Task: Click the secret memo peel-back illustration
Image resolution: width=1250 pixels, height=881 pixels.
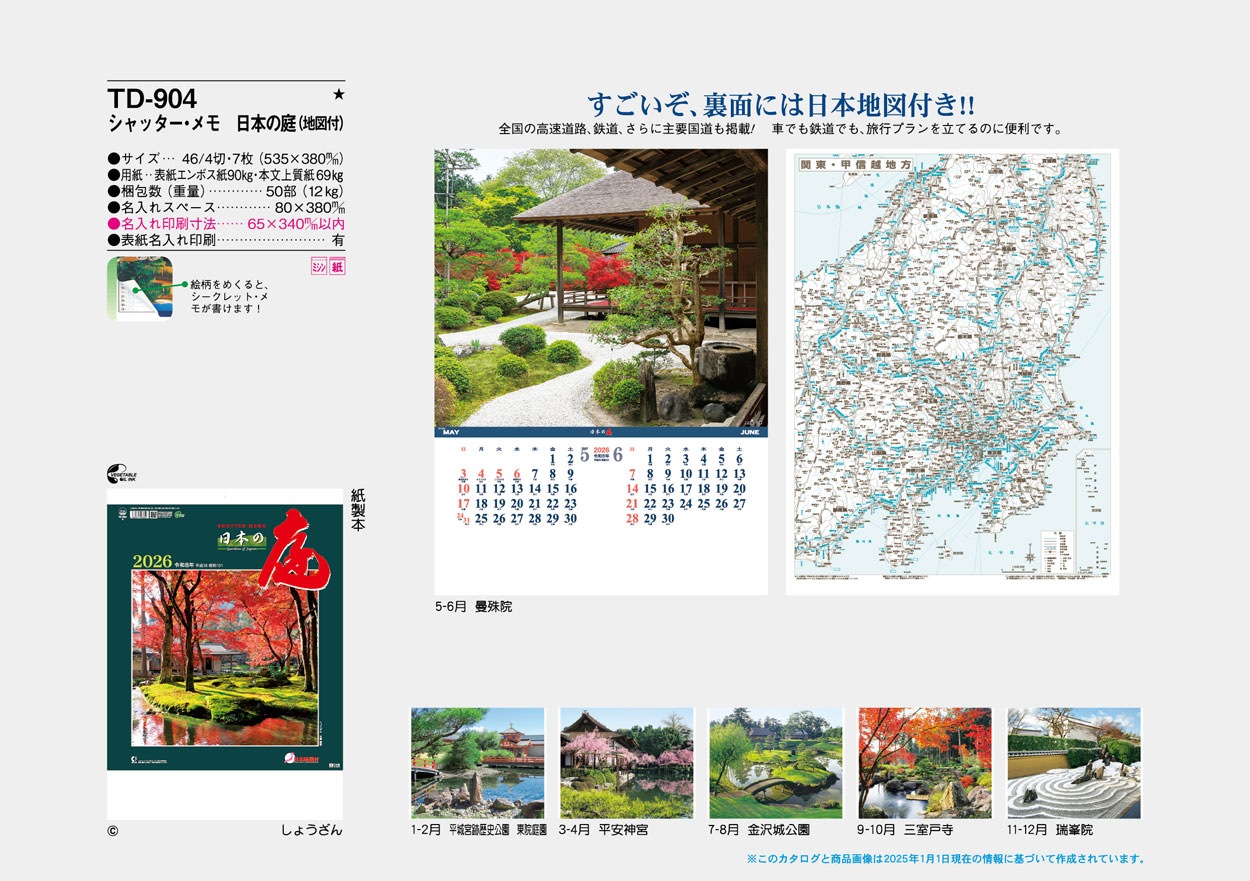Action: click(139, 288)
